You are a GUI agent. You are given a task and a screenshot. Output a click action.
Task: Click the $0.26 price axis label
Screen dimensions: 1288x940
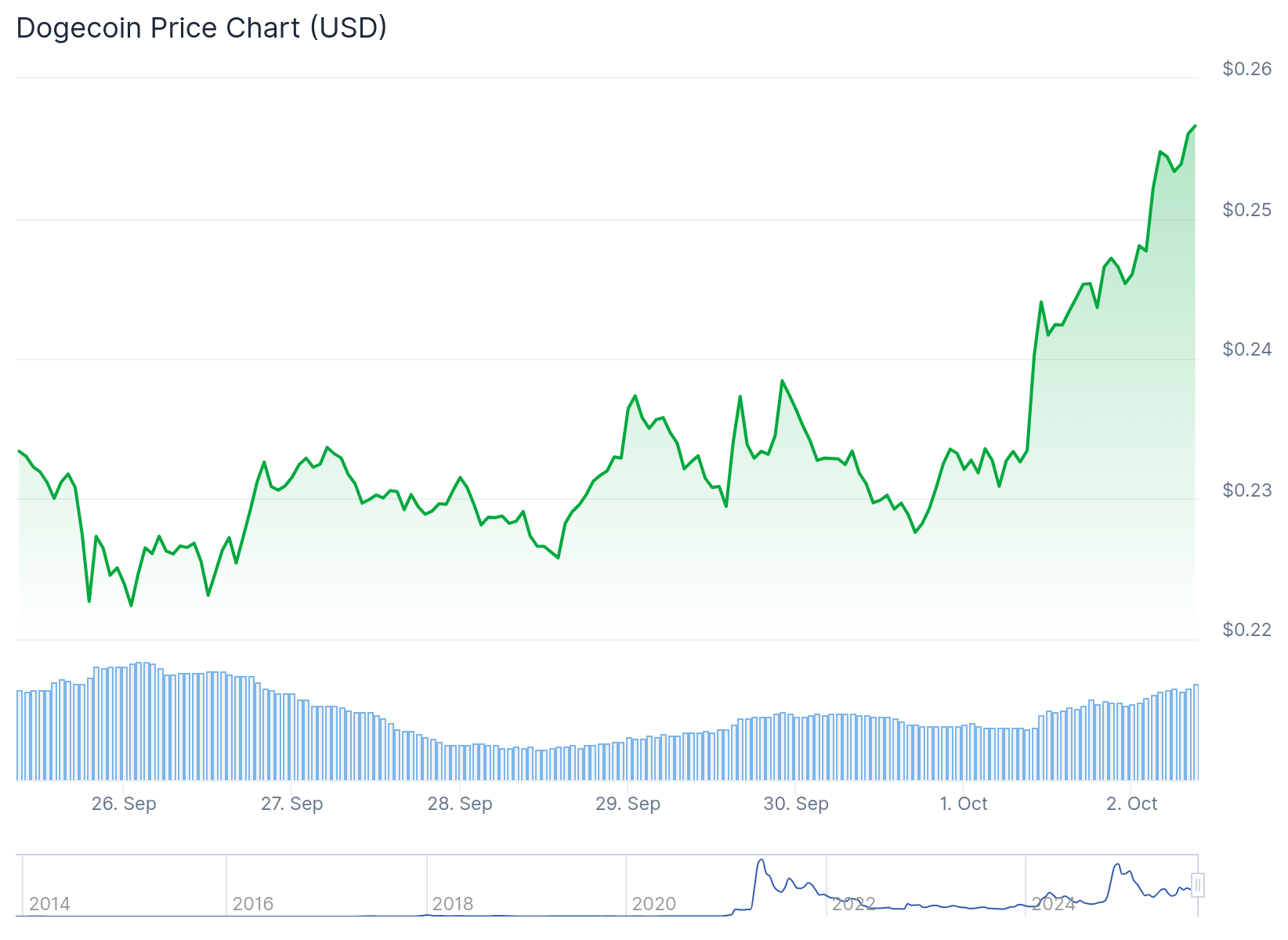[1247, 69]
